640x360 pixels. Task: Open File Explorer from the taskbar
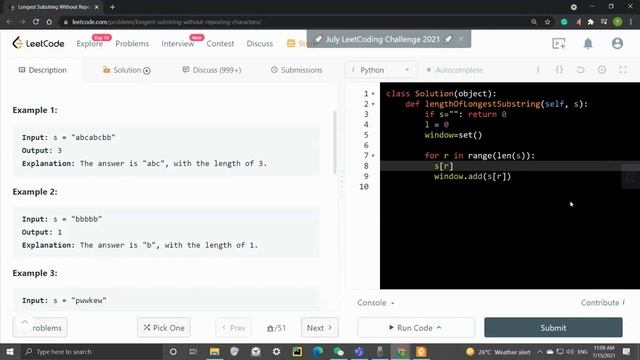coord(214,351)
